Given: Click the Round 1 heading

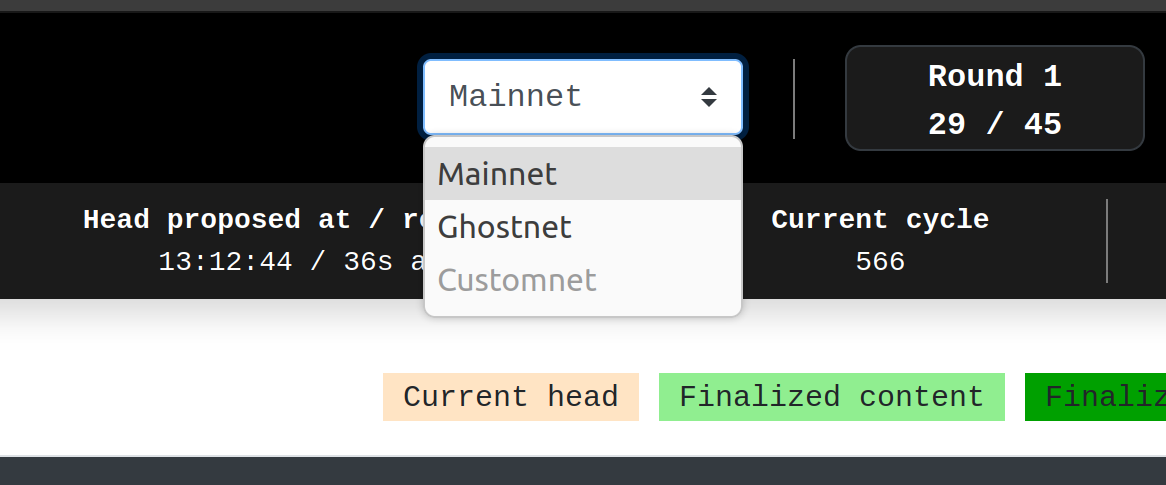Looking at the screenshot, I should (994, 77).
